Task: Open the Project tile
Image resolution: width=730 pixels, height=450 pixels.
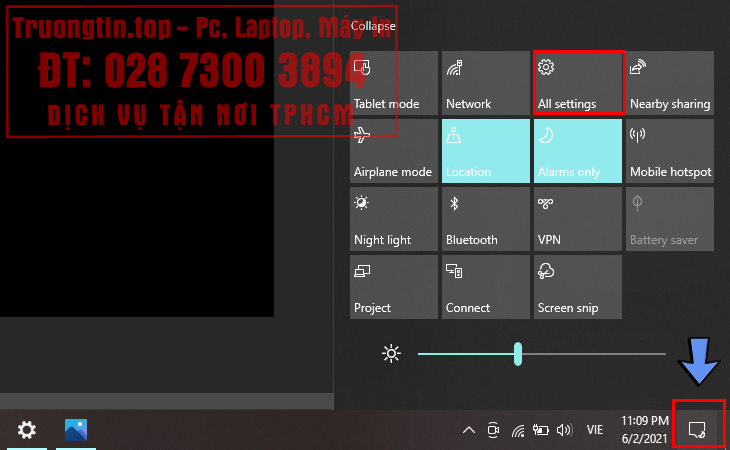Action: [394, 287]
